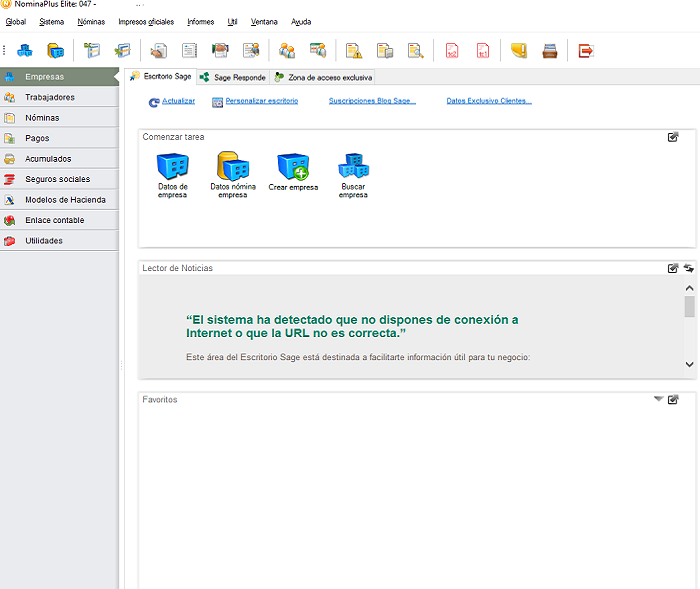Edit the Comenzar tarea panel via its edit icon
Screen dimensions: 700x589
coord(673,137)
